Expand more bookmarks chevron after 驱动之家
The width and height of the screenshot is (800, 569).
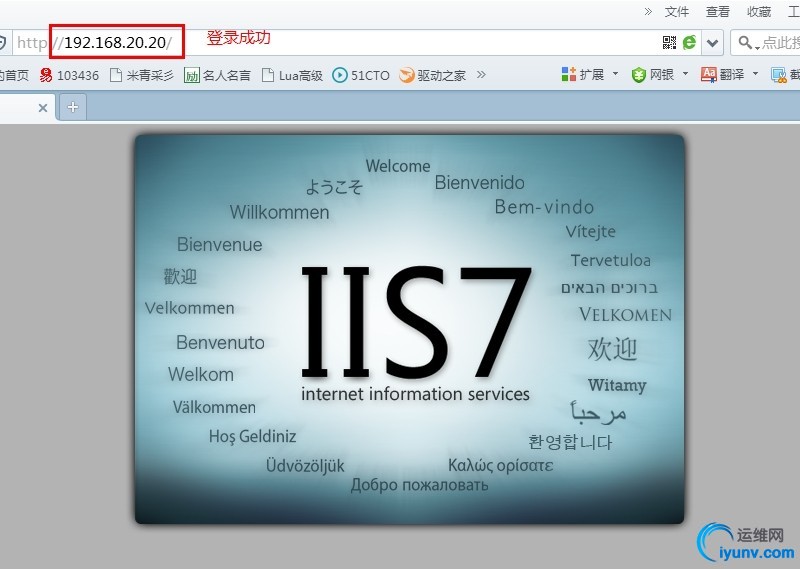pos(481,75)
